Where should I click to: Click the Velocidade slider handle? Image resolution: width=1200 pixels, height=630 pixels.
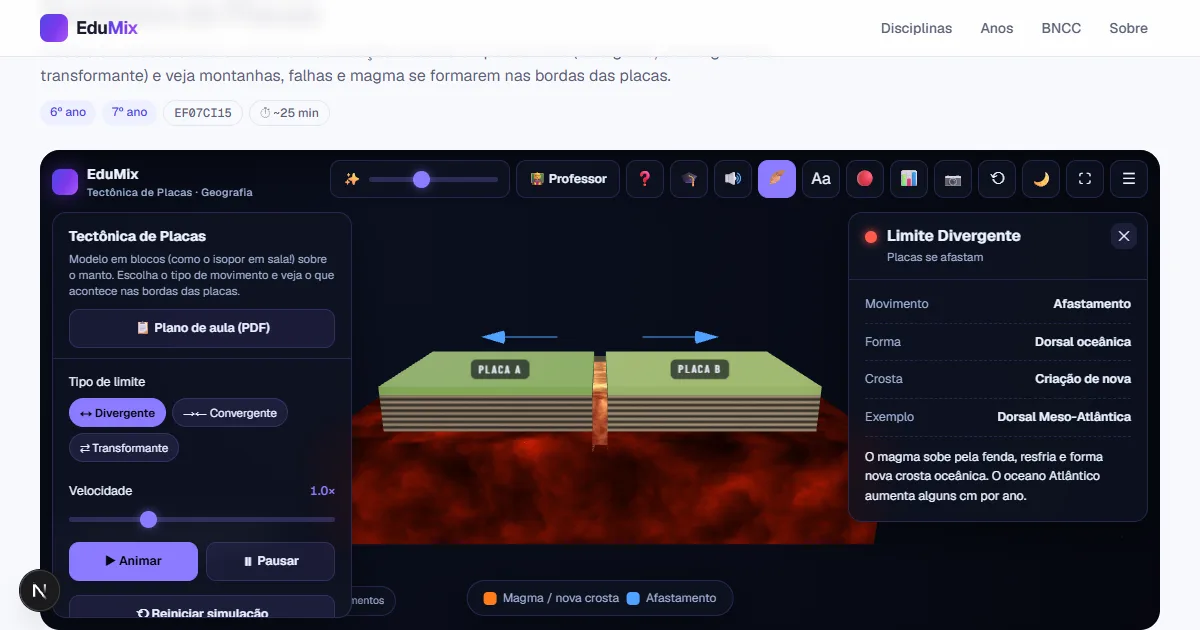[149, 519]
